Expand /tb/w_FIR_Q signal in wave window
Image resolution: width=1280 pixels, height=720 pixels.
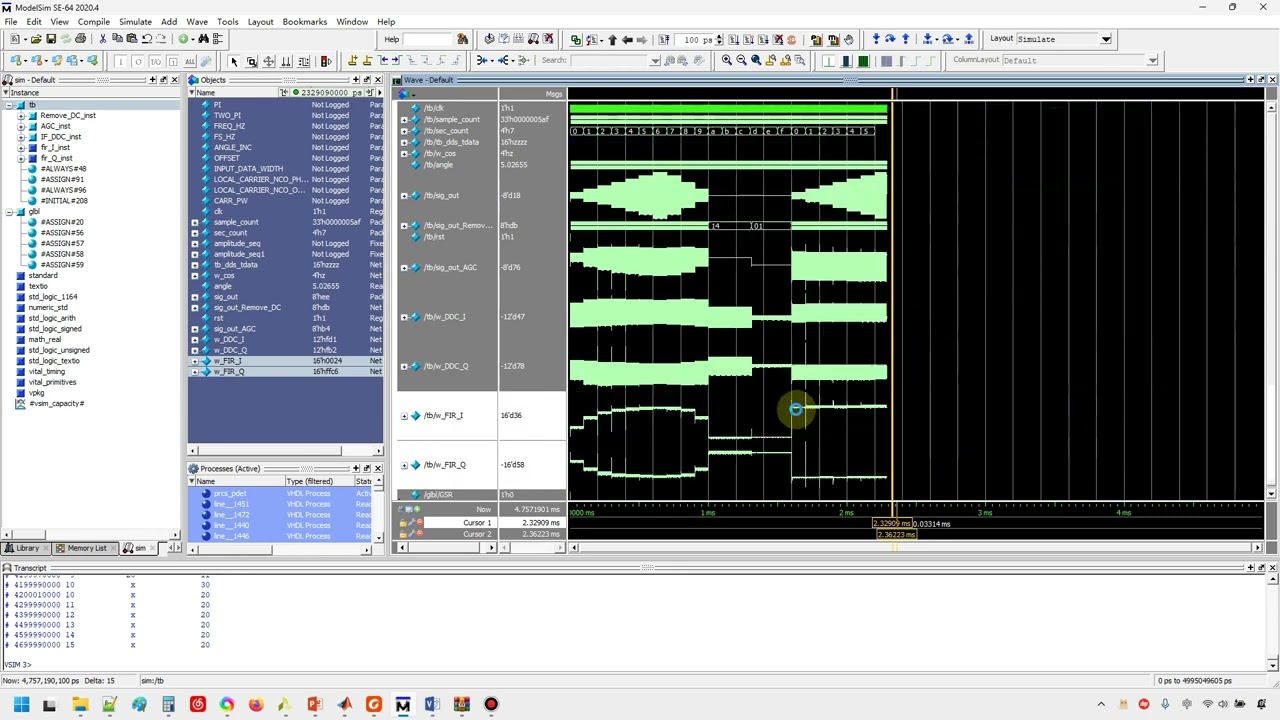point(404,465)
